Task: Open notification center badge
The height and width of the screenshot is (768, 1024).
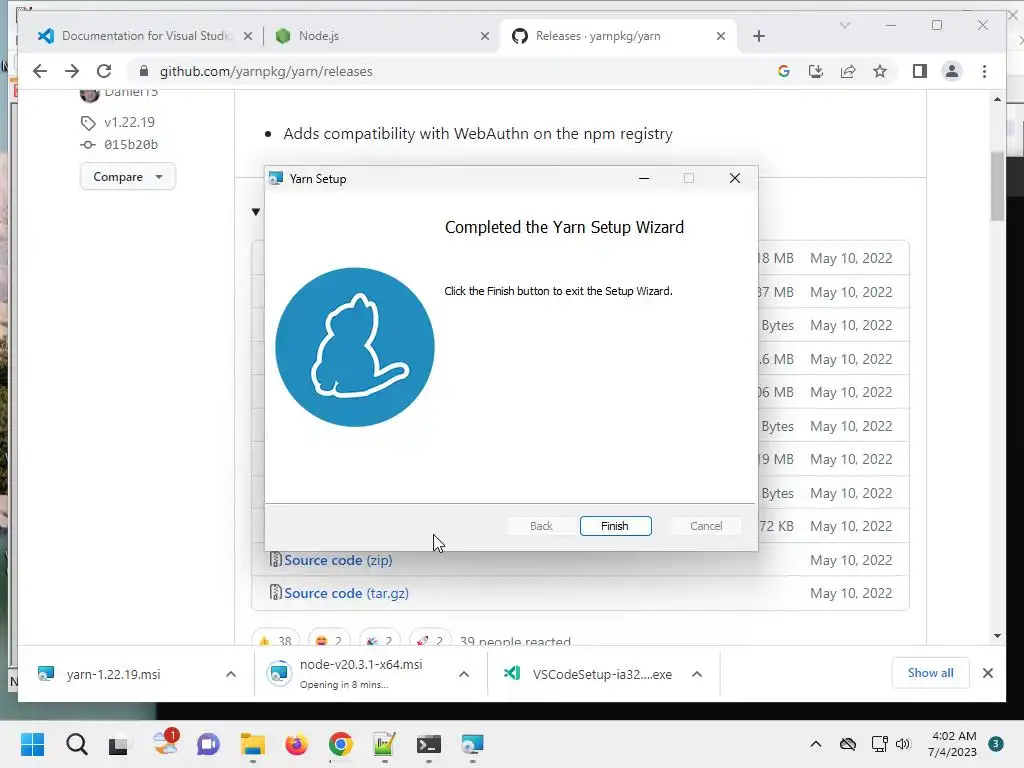Action: coord(996,744)
